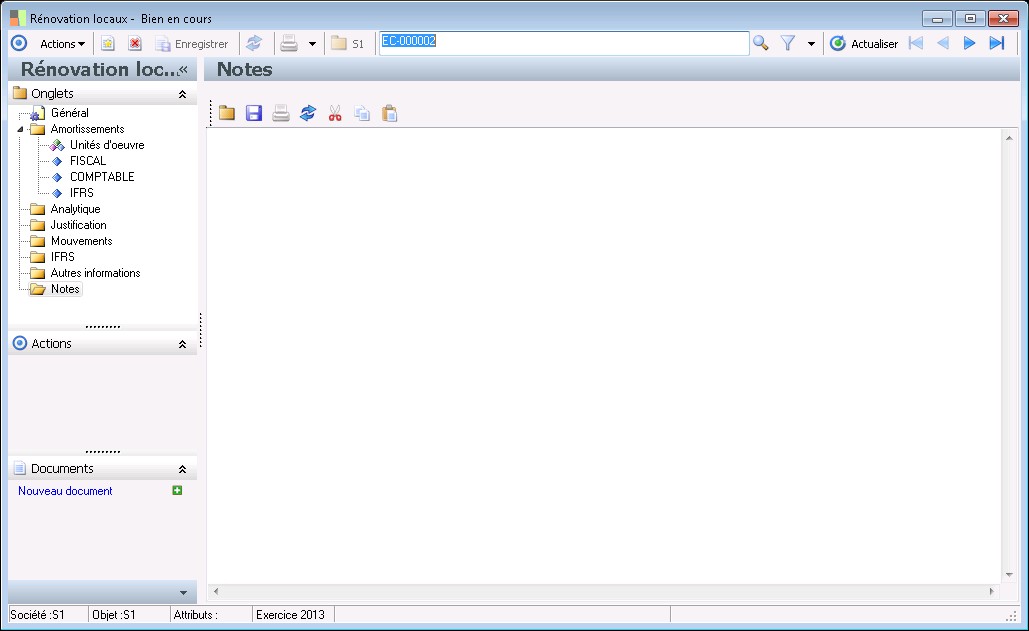Open the print options dropdown arrow
1029x631 pixels.
tap(312, 44)
